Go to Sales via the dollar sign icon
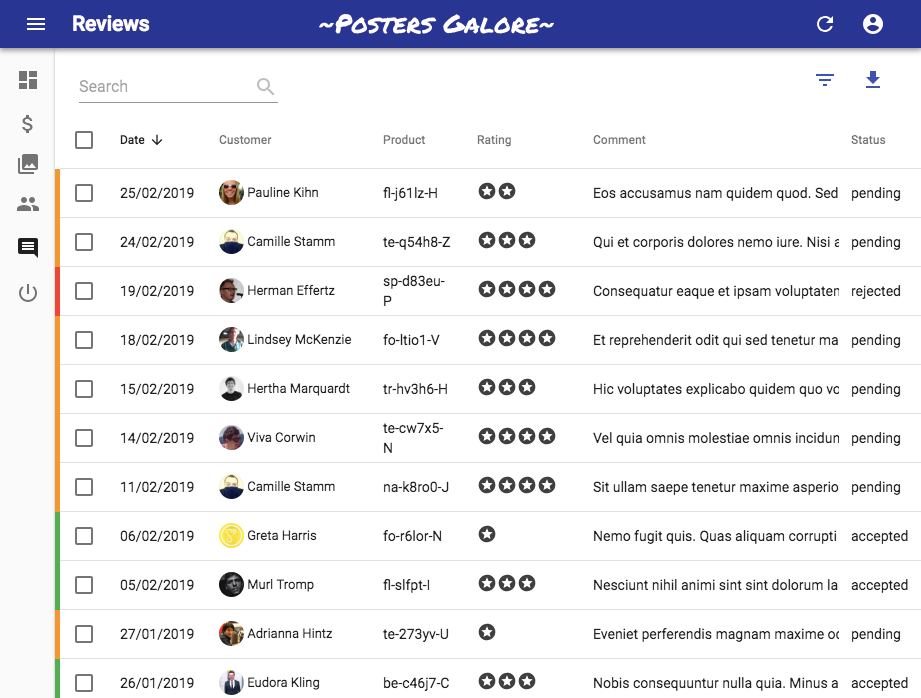The image size is (921, 698). [28, 124]
